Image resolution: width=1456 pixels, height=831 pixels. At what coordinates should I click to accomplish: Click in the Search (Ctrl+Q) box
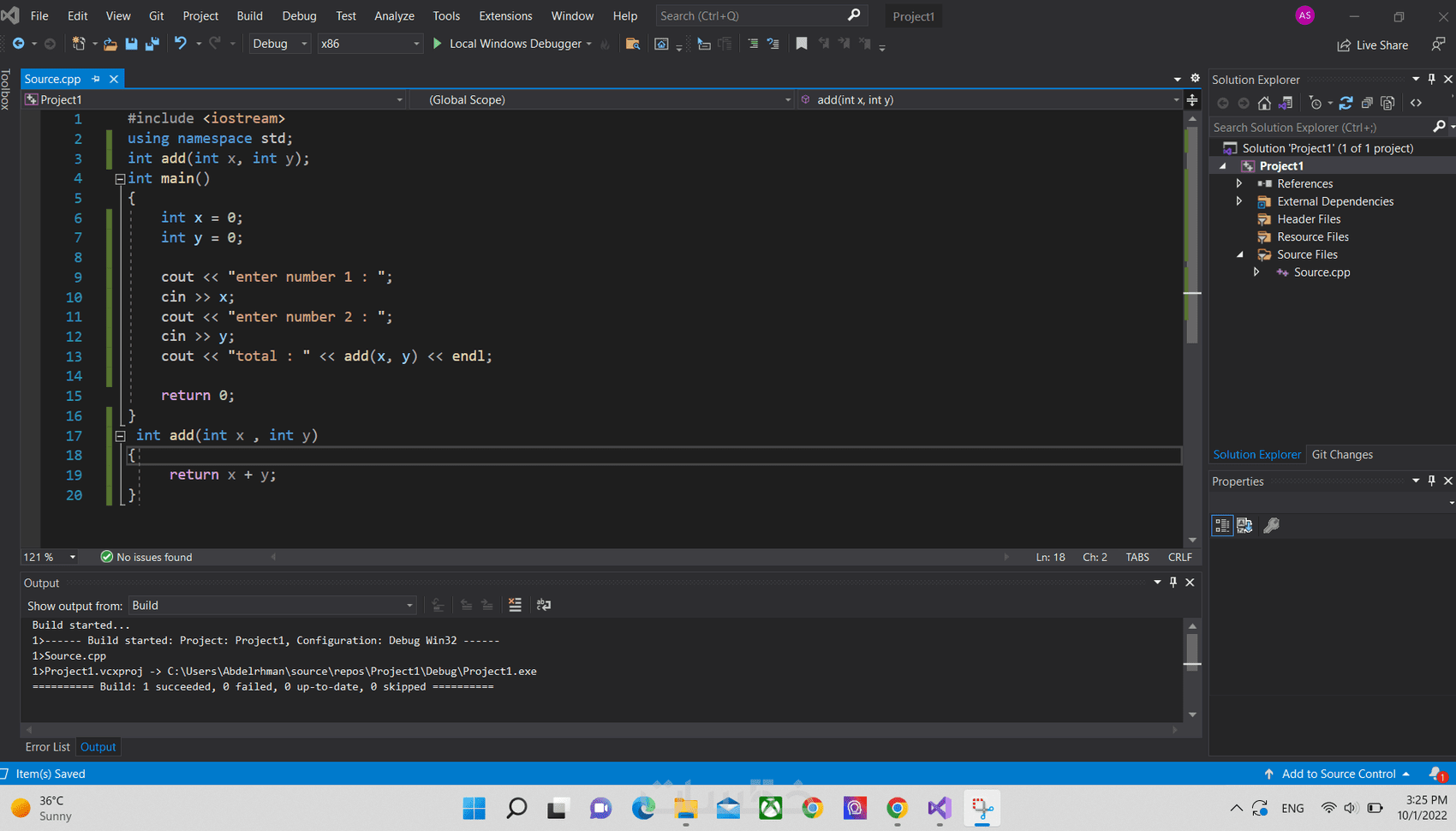761,15
